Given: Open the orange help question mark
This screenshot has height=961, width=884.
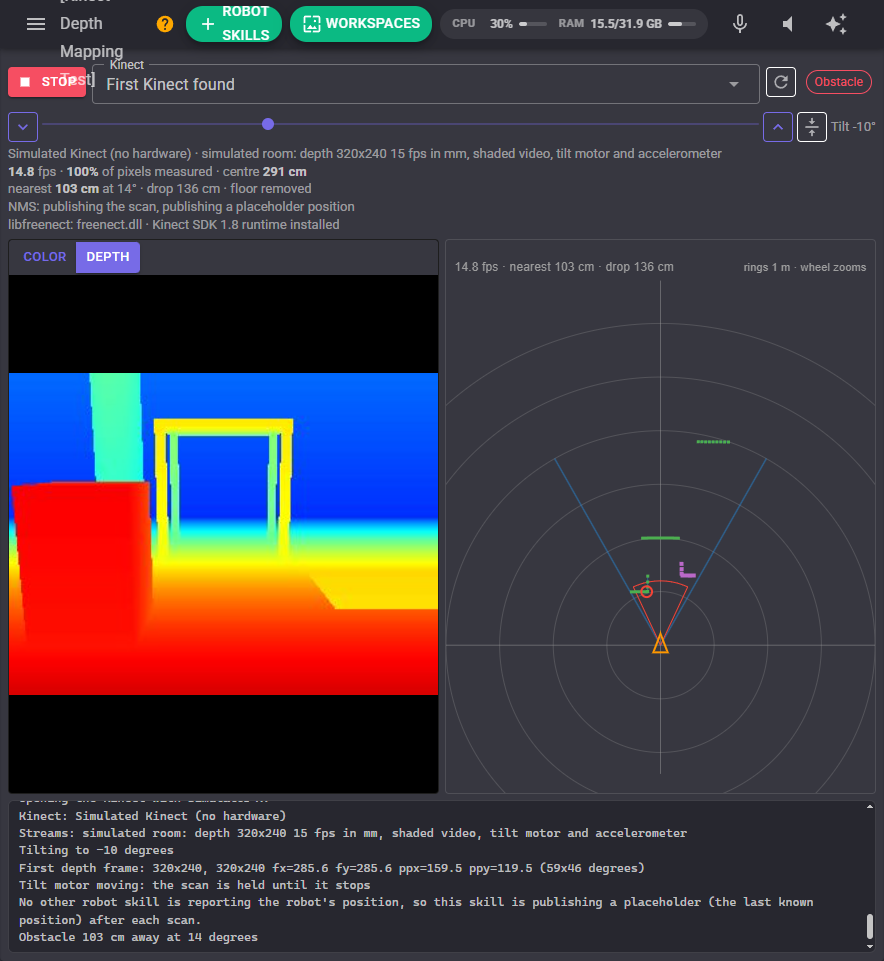Looking at the screenshot, I should (165, 24).
